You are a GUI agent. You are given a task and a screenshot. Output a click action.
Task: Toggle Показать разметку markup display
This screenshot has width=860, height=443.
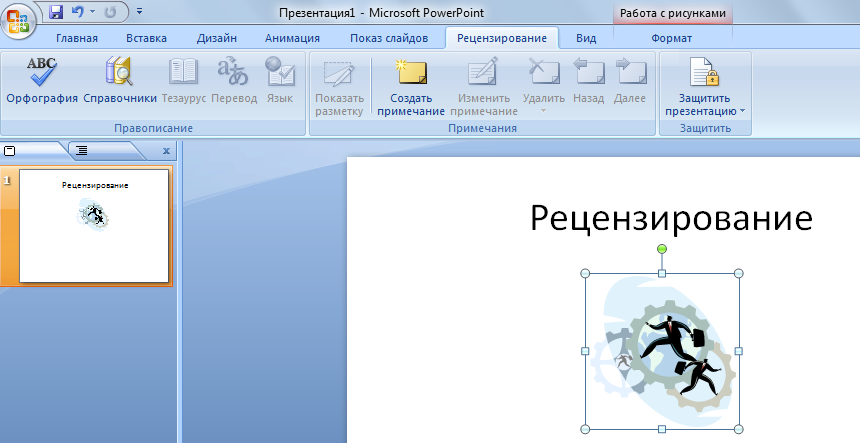340,88
